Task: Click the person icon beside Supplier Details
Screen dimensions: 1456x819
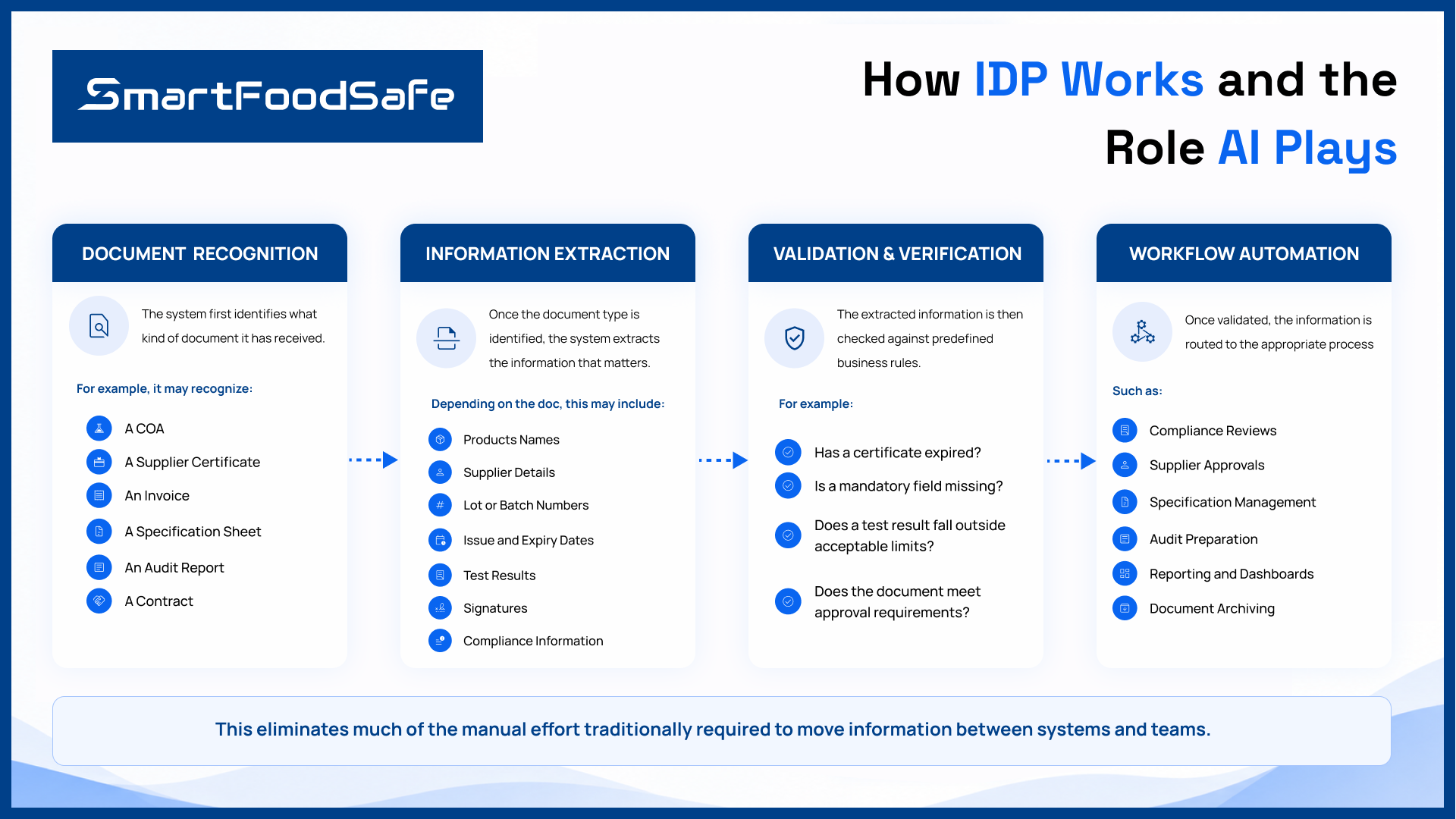Action: (x=440, y=472)
